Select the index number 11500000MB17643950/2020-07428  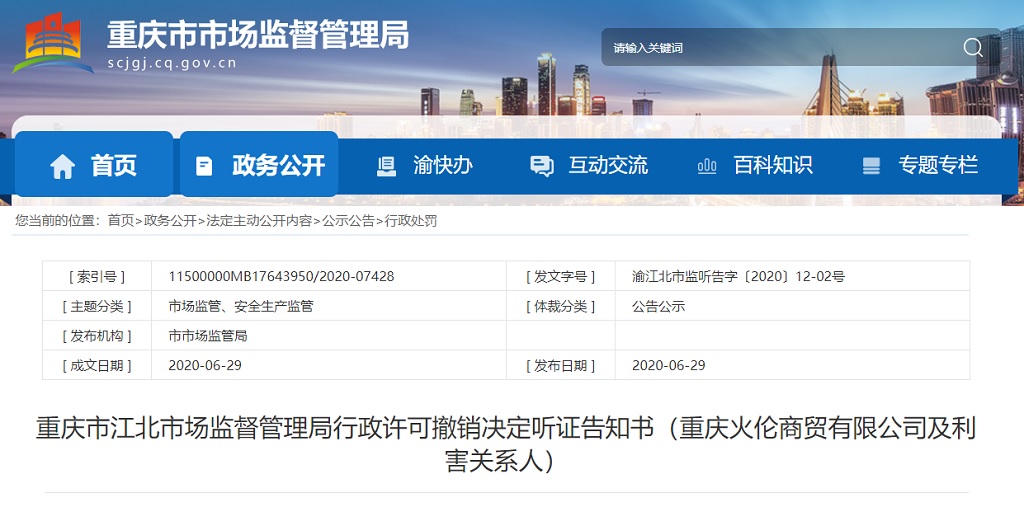pos(281,276)
